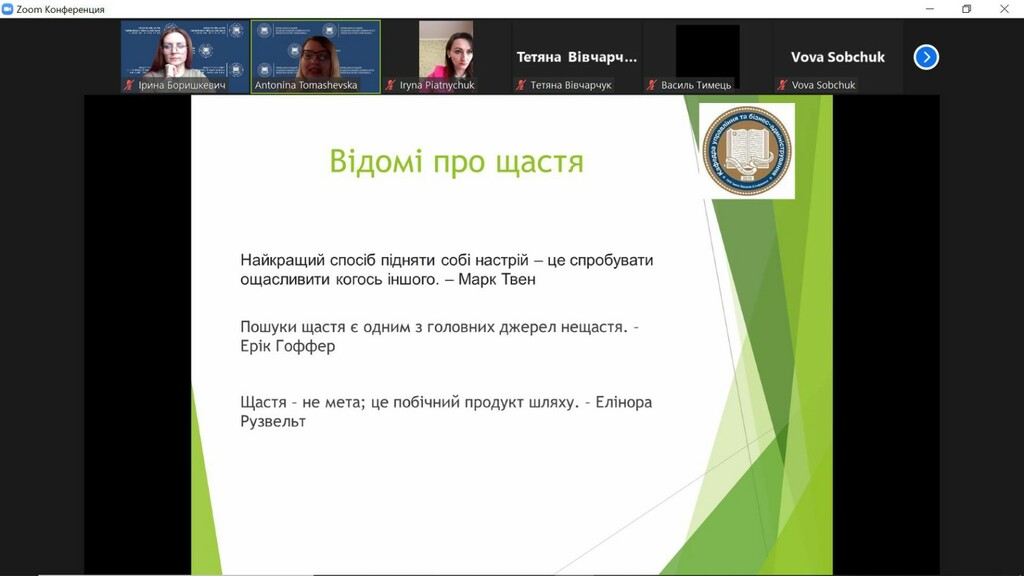Select Antonina Tomashevska video thumbnail
The image size is (1024, 576).
[x=315, y=57]
